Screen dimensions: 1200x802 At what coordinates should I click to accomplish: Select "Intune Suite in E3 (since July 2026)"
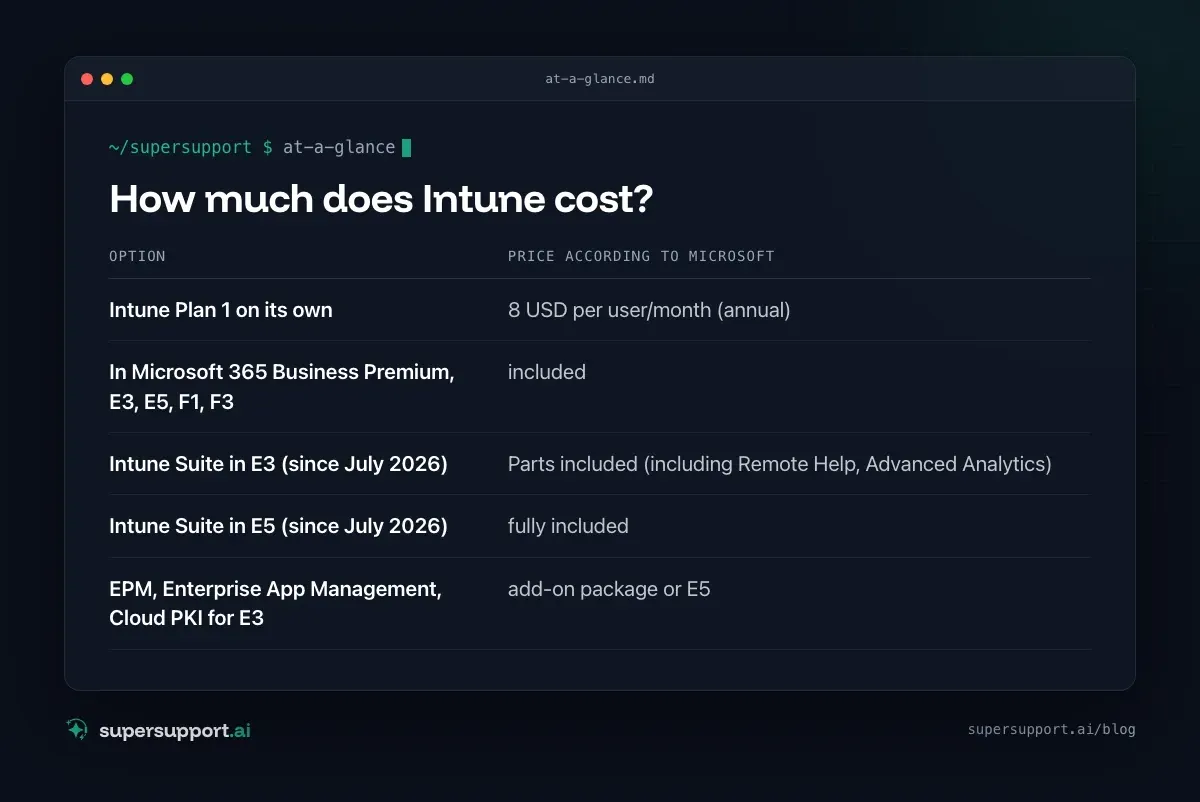click(278, 464)
